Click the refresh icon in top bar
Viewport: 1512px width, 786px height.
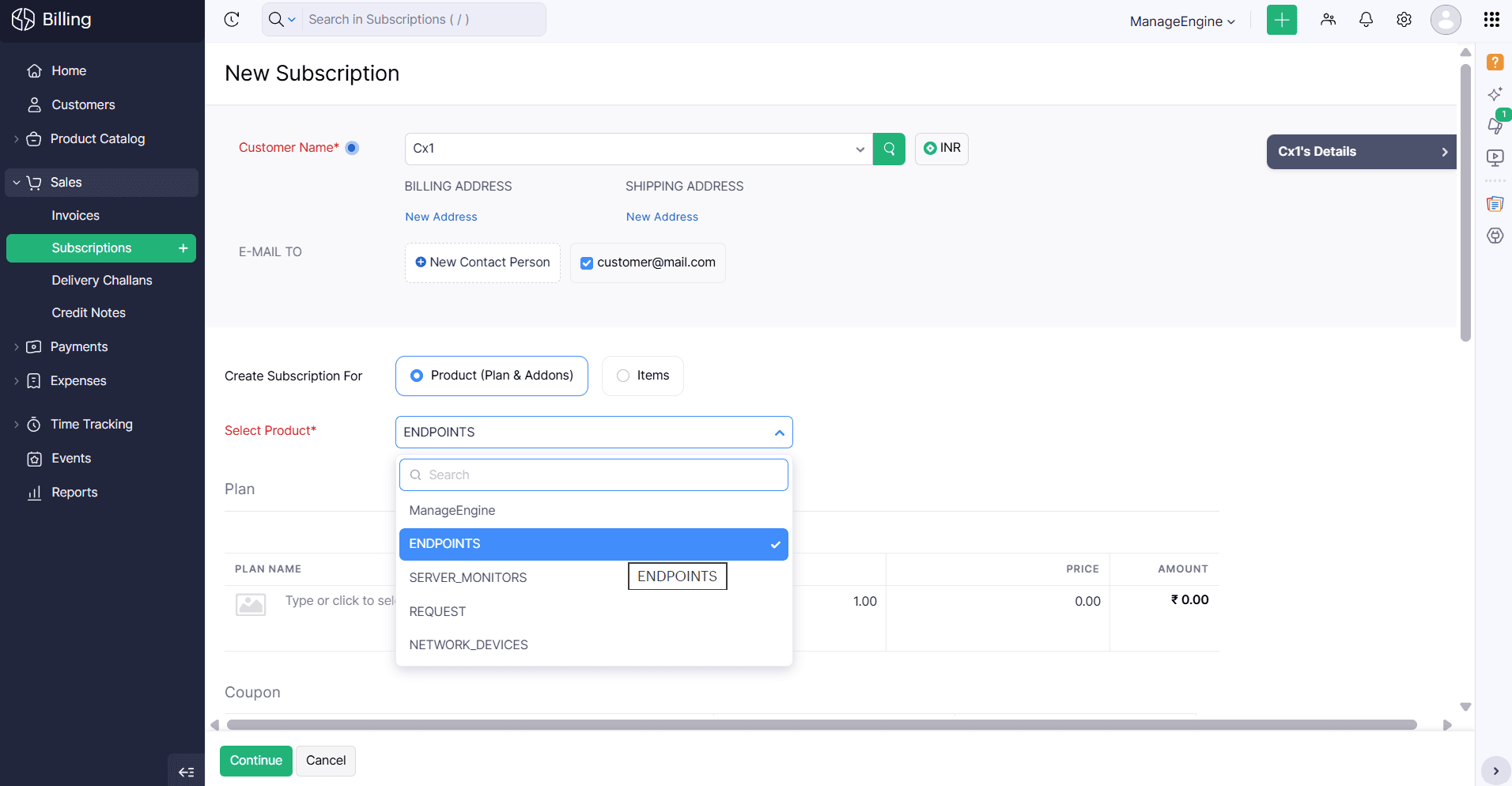pos(232,20)
